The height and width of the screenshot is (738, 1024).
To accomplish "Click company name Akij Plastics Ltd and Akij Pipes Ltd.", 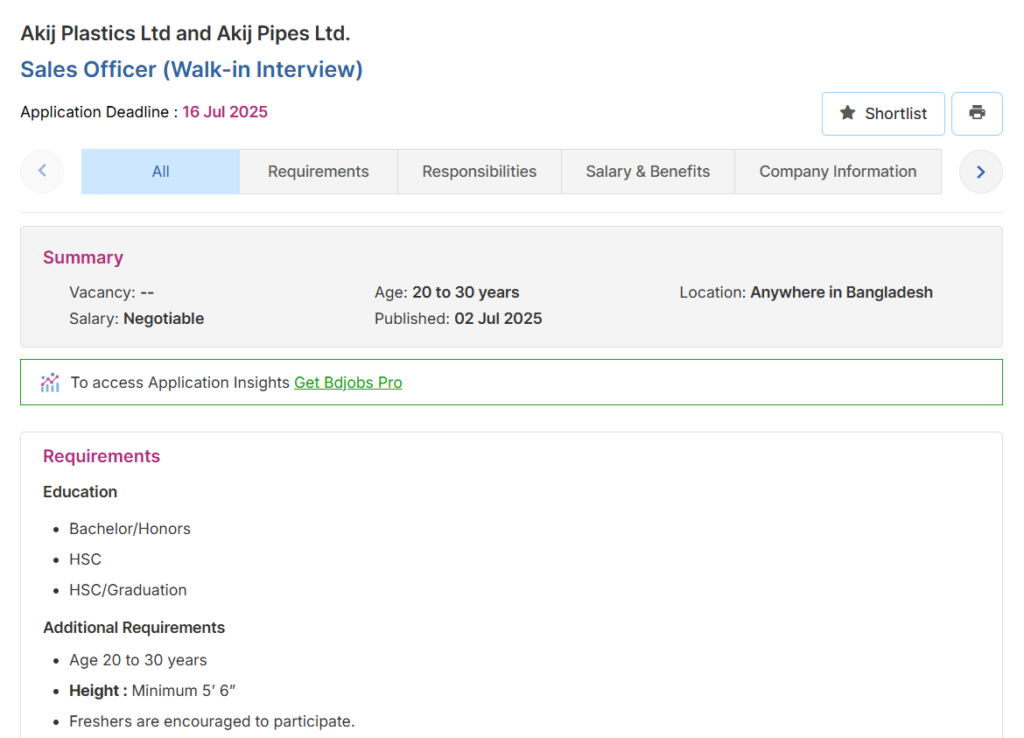I will (185, 33).
